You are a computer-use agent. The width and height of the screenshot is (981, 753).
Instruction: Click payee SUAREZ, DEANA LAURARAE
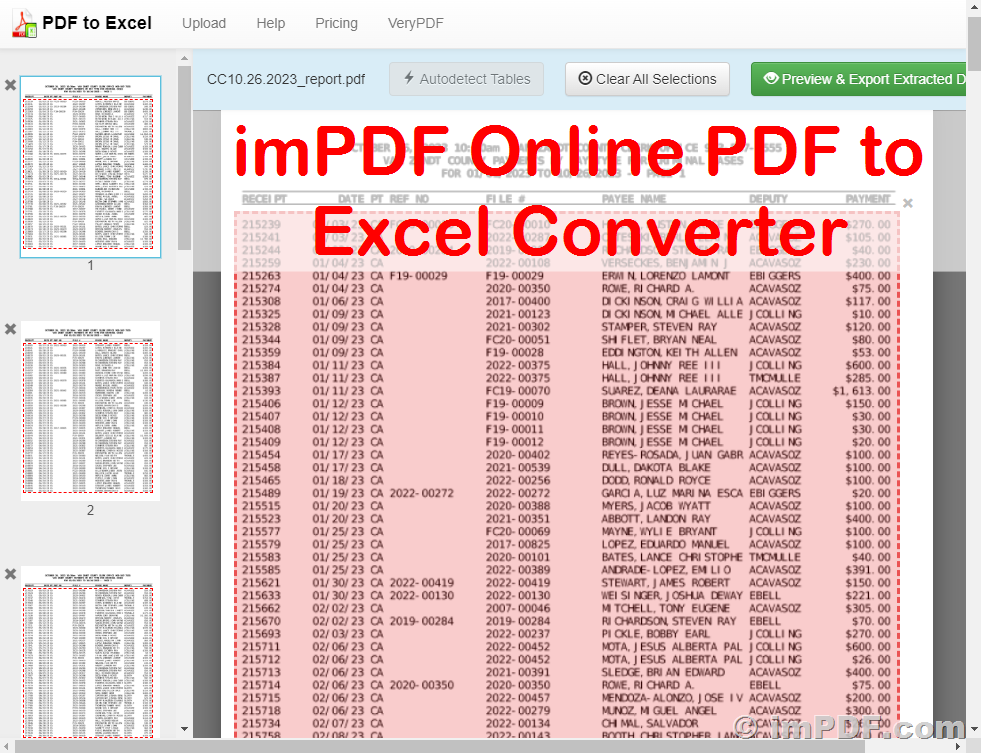[669, 391]
